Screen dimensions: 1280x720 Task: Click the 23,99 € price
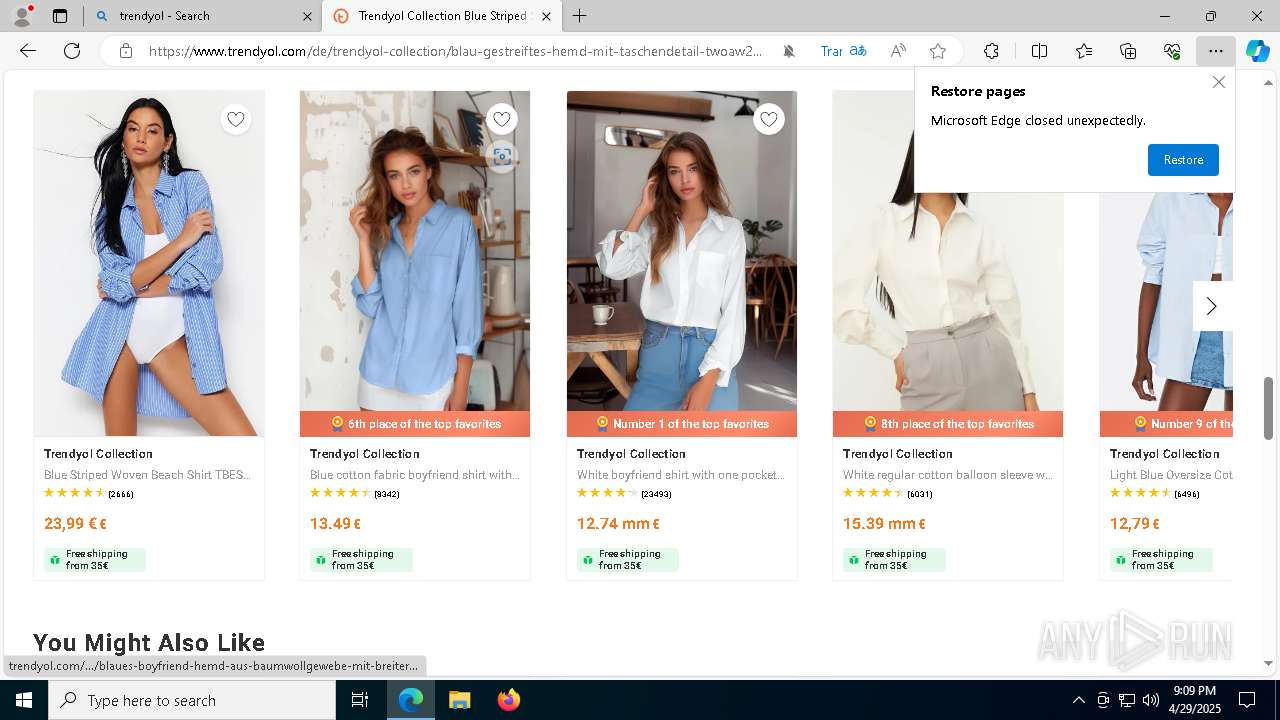coord(75,523)
